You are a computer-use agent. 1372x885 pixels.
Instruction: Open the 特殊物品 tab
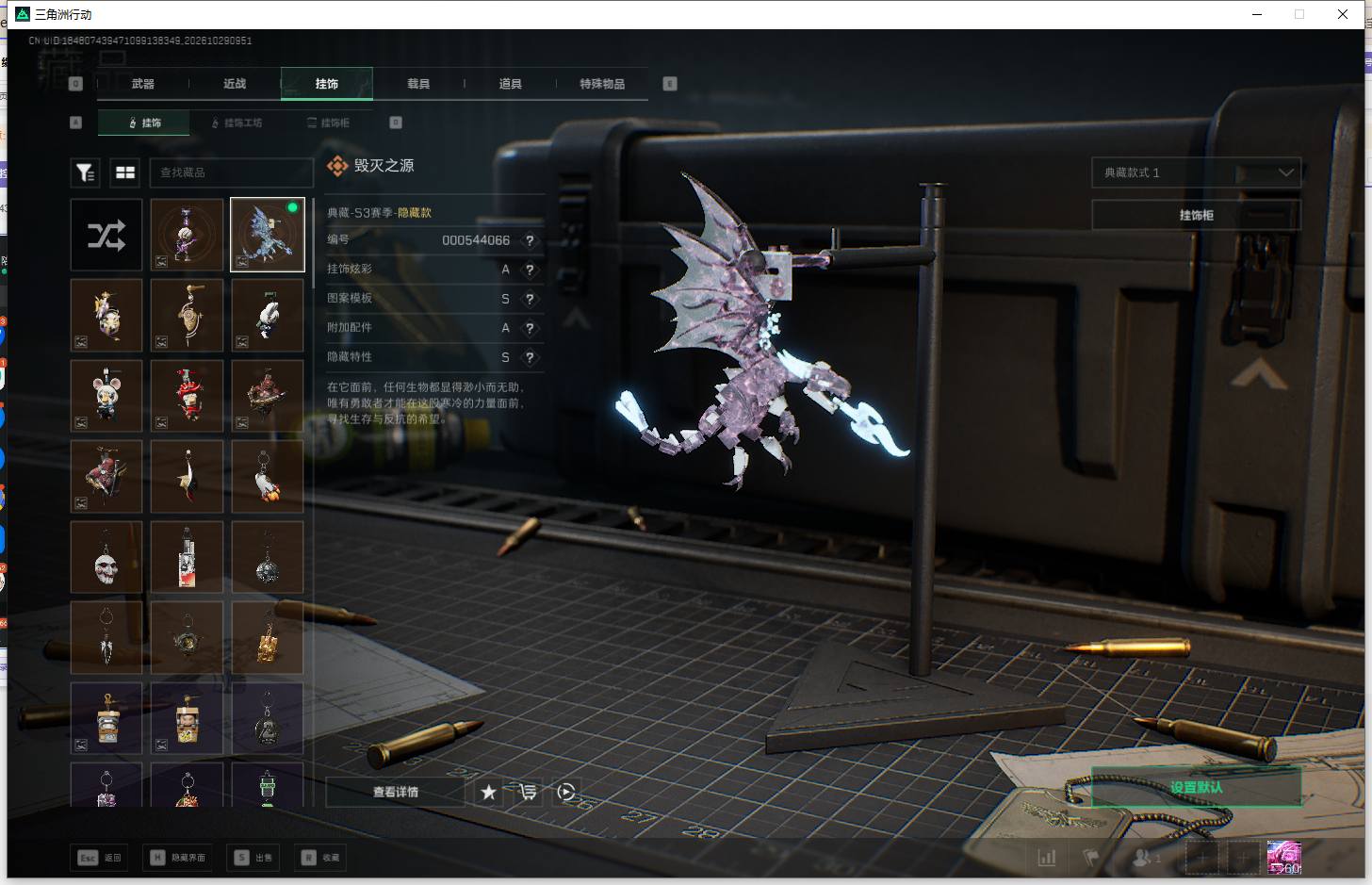coord(602,84)
